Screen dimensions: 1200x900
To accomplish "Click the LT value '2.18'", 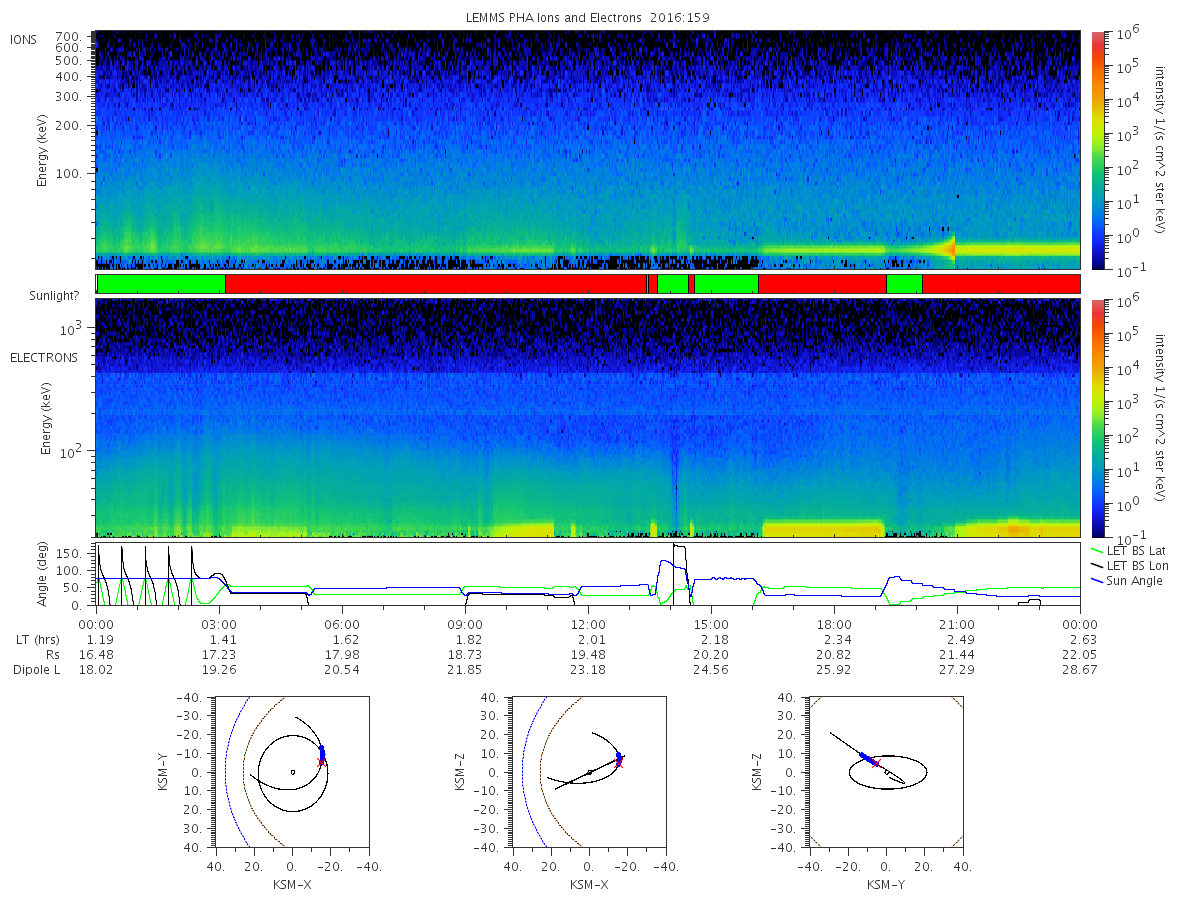I will coord(711,640).
